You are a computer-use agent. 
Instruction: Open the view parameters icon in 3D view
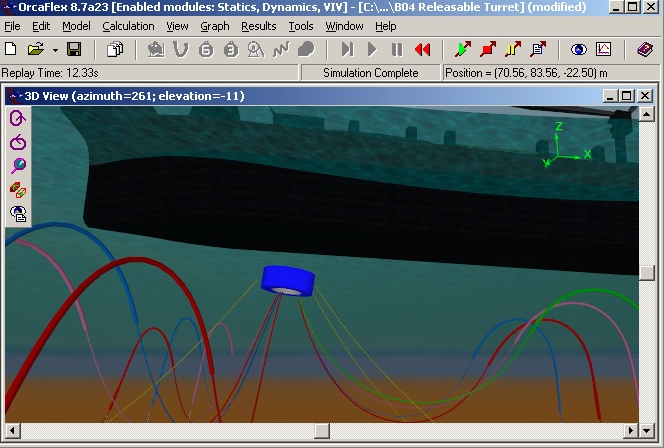[x=18, y=214]
